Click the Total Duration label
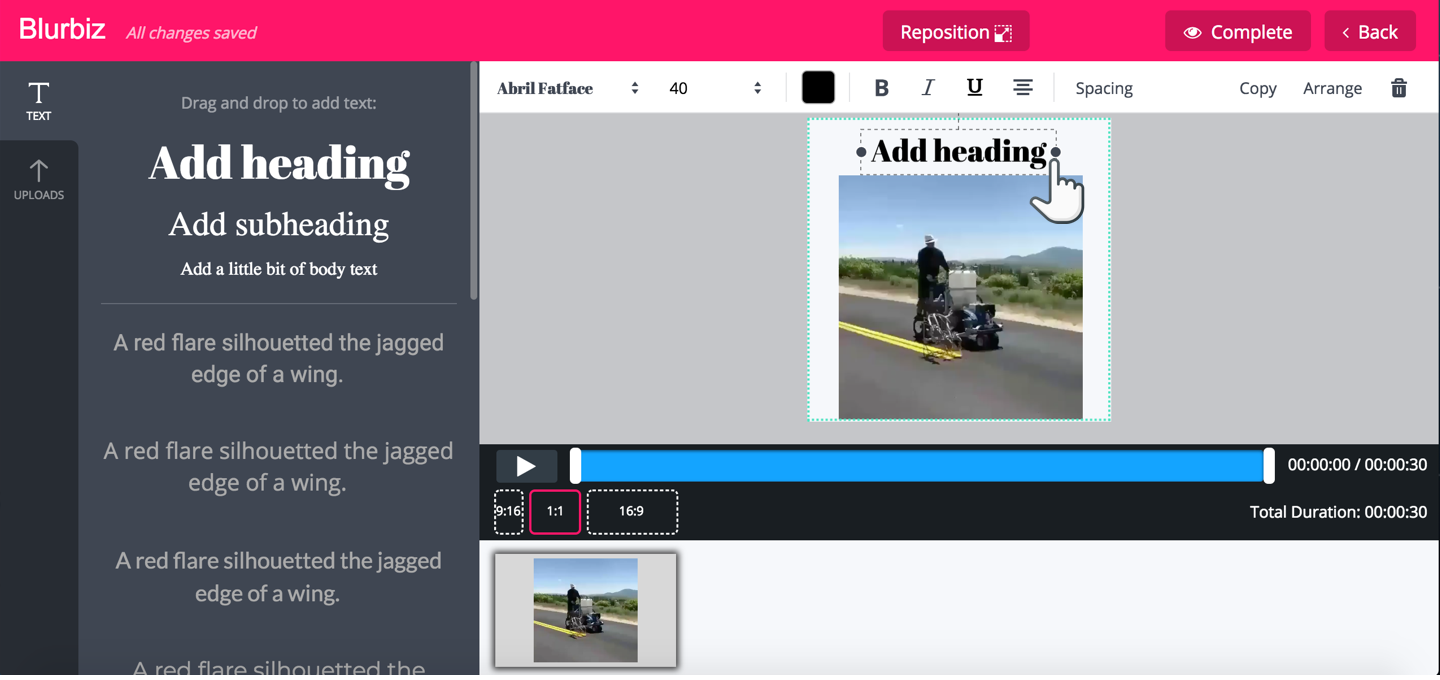 pos(1338,512)
